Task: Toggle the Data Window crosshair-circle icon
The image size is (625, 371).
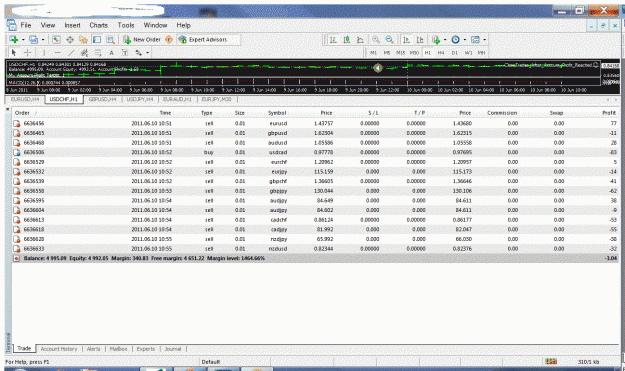Action: coord(70,39)
